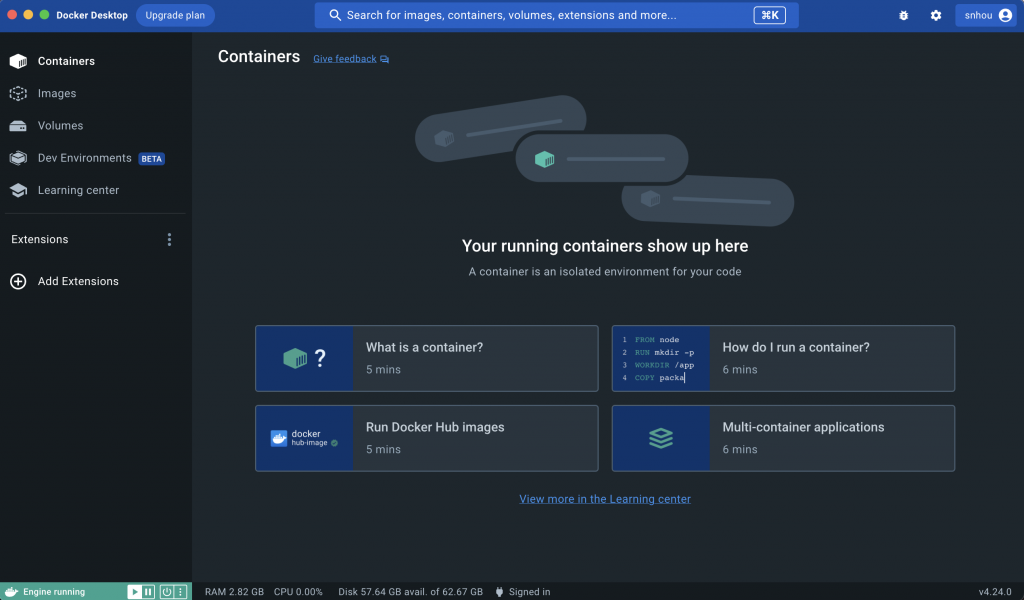The width and height of the screenshot is (1024, 600).
Task: Open the Dev Environments icon
Action: [18, 158]
